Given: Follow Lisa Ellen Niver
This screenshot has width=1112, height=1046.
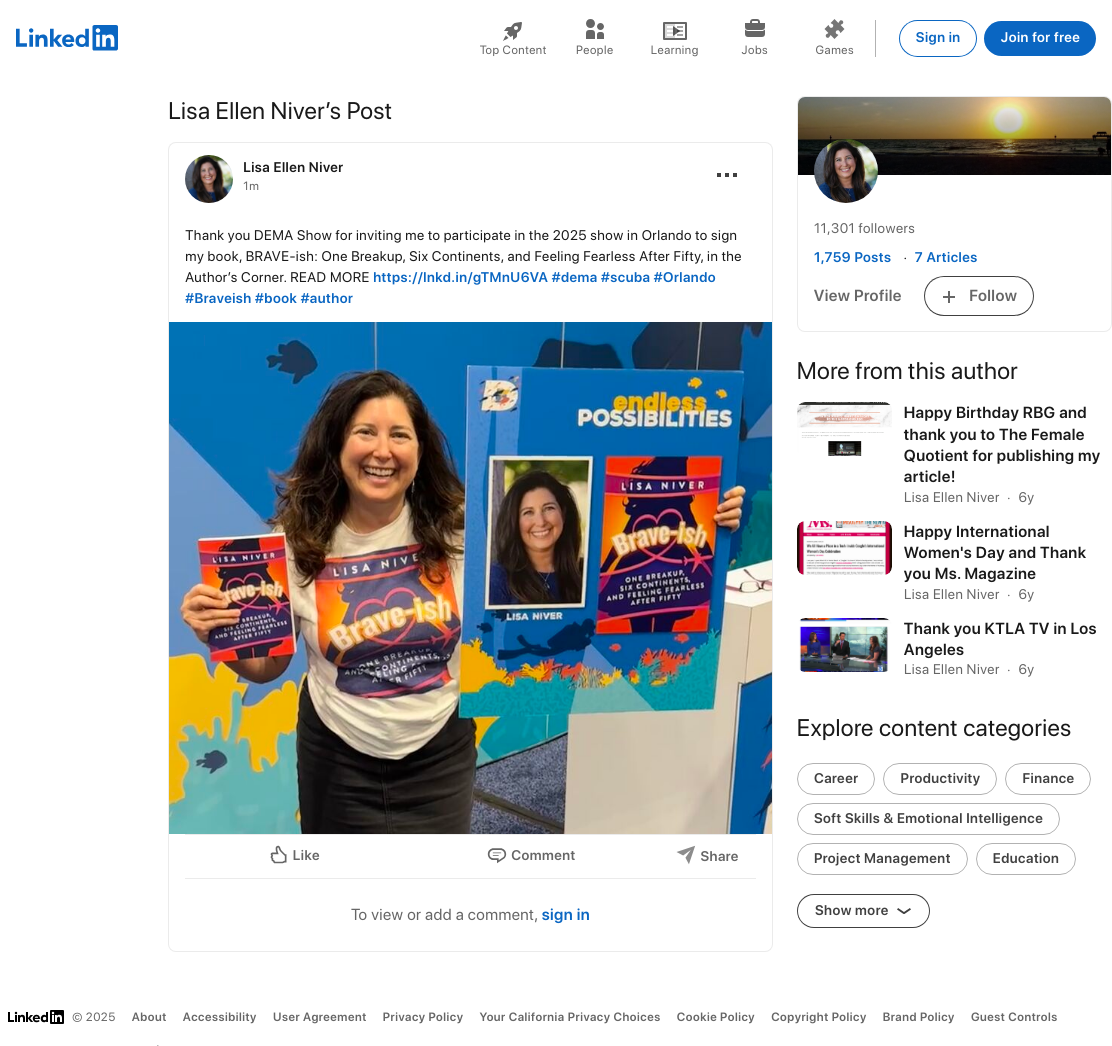Looking at the screenshot, I should tap(979, 296).
